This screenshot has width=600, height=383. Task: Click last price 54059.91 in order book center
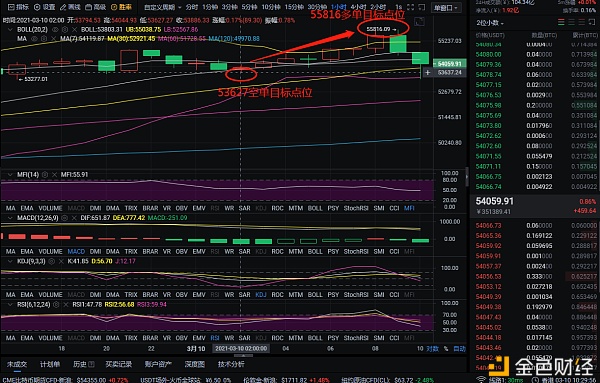click(x=495, y=201)
